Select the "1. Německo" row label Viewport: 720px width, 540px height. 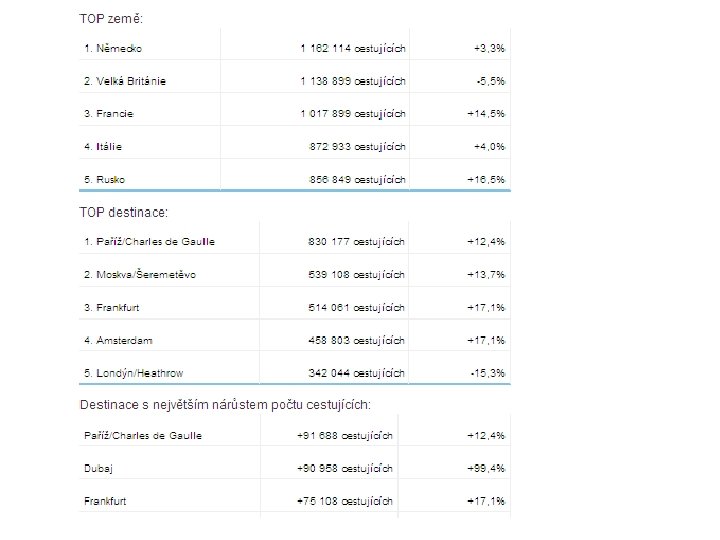[x=112, y=48]
